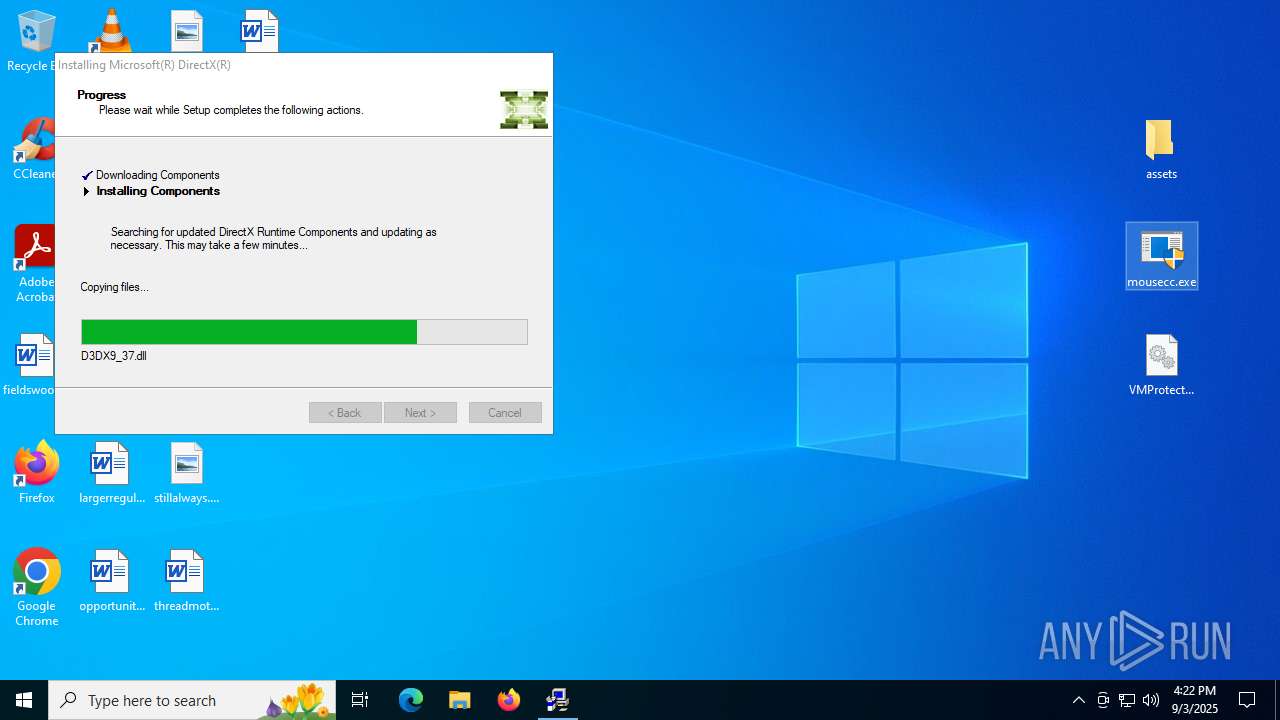Image resolution: width=1280 pixels, height=720 pixels.
Task: Click the arrow beside Installing Components
Action: 87,191
